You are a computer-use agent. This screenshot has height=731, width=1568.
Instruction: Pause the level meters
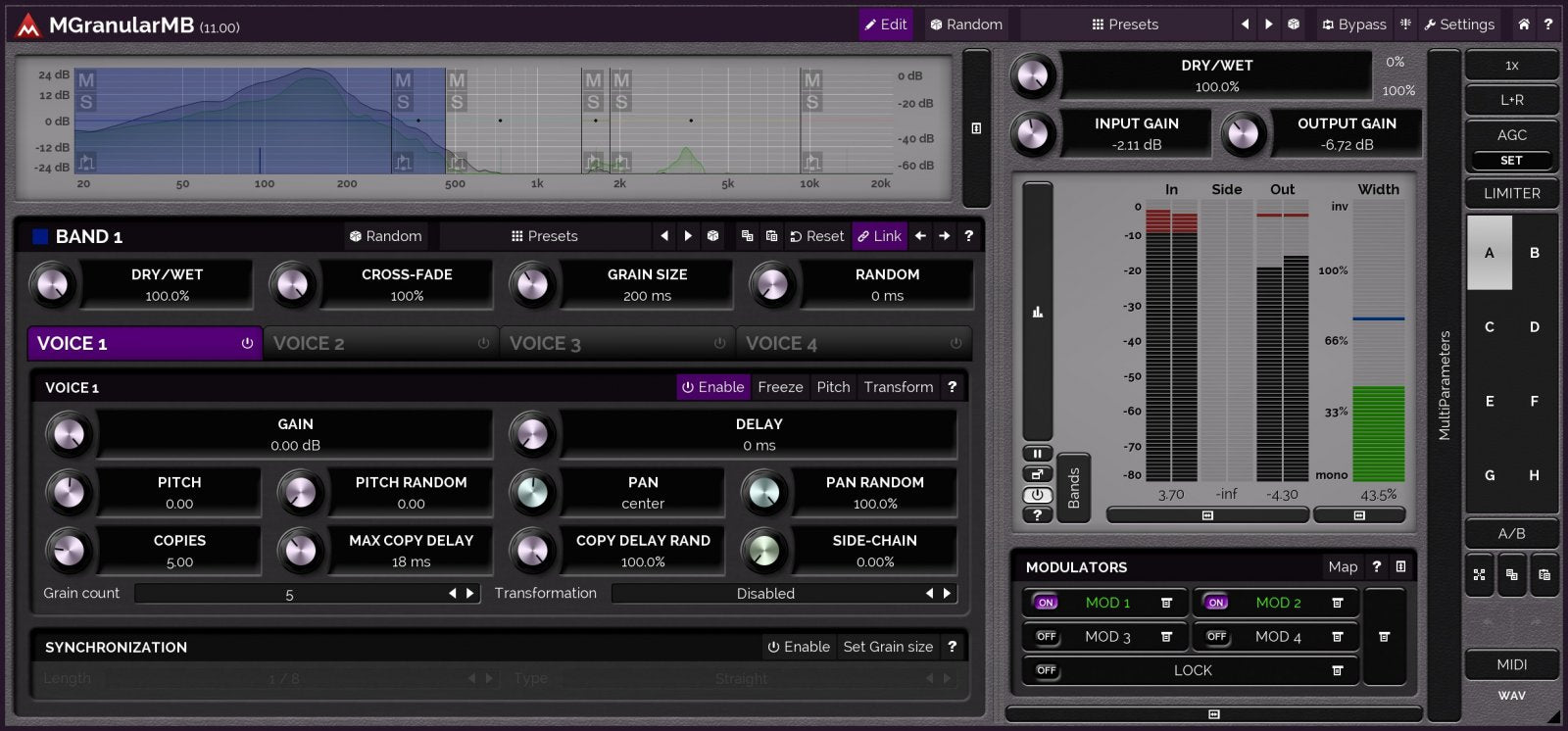point(1036,454)
